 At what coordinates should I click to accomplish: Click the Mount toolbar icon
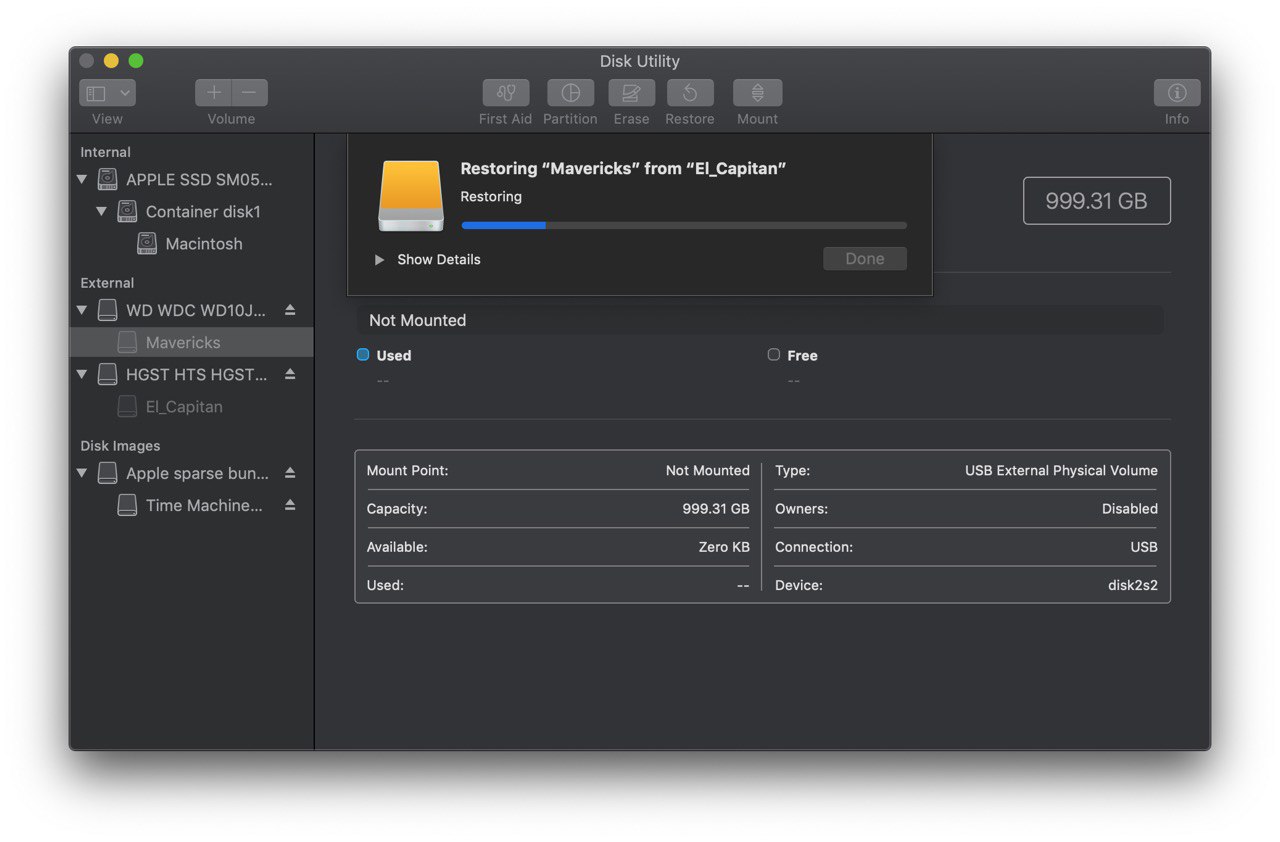click(757, 93)
